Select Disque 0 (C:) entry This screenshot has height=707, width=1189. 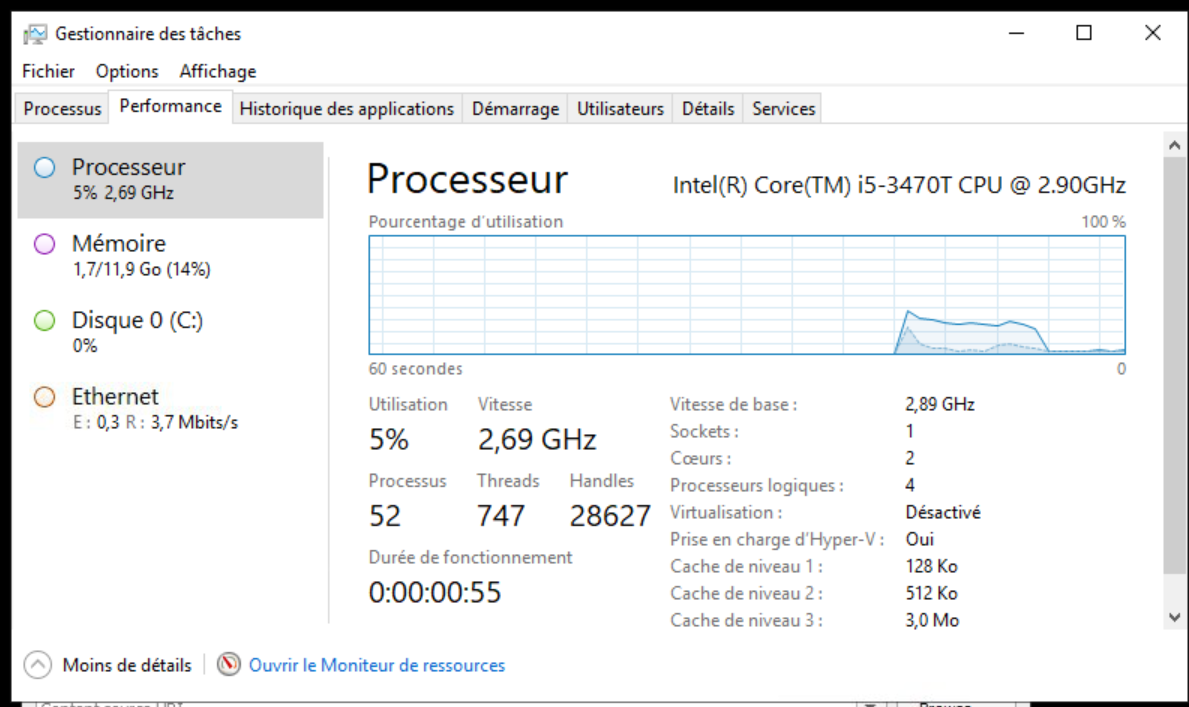pyautogui.click(x=171, y=333)
